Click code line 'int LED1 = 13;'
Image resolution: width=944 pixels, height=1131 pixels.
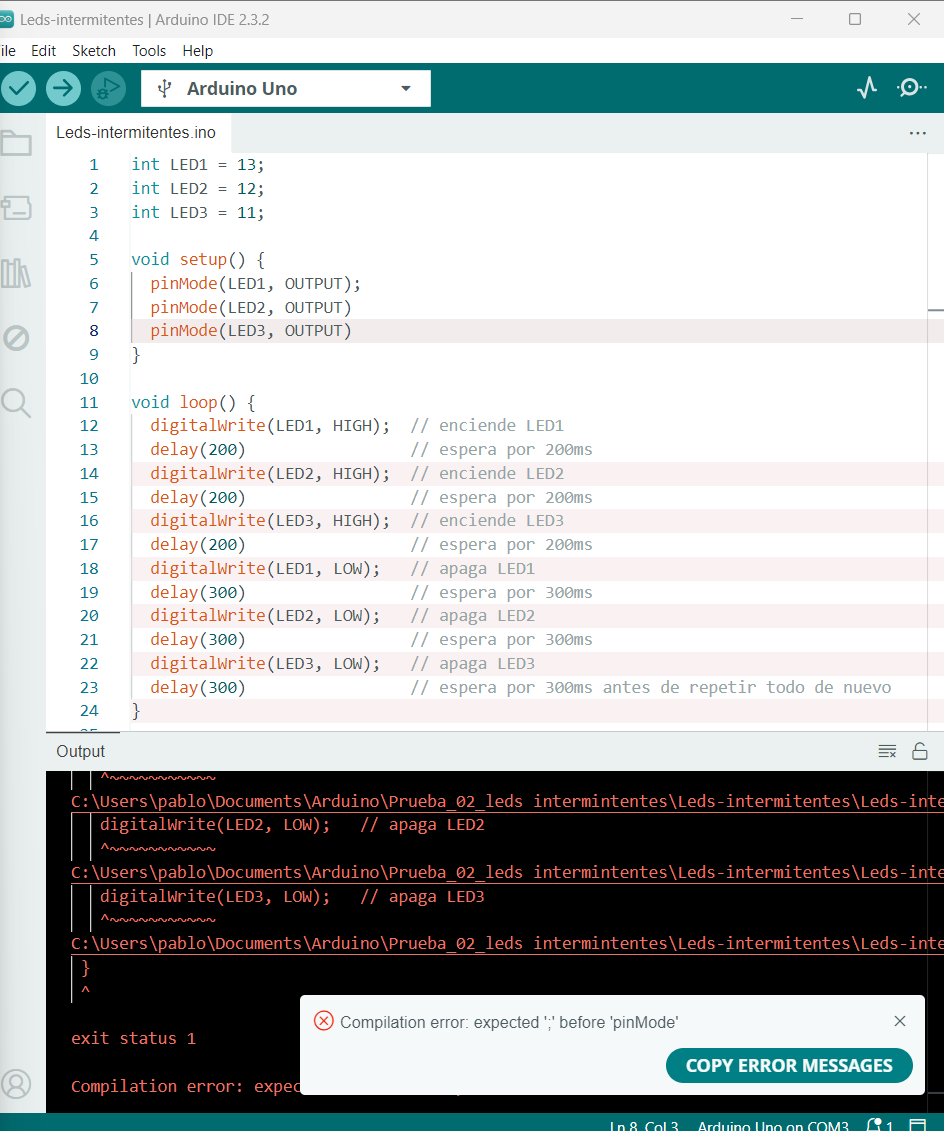[198, 164]
